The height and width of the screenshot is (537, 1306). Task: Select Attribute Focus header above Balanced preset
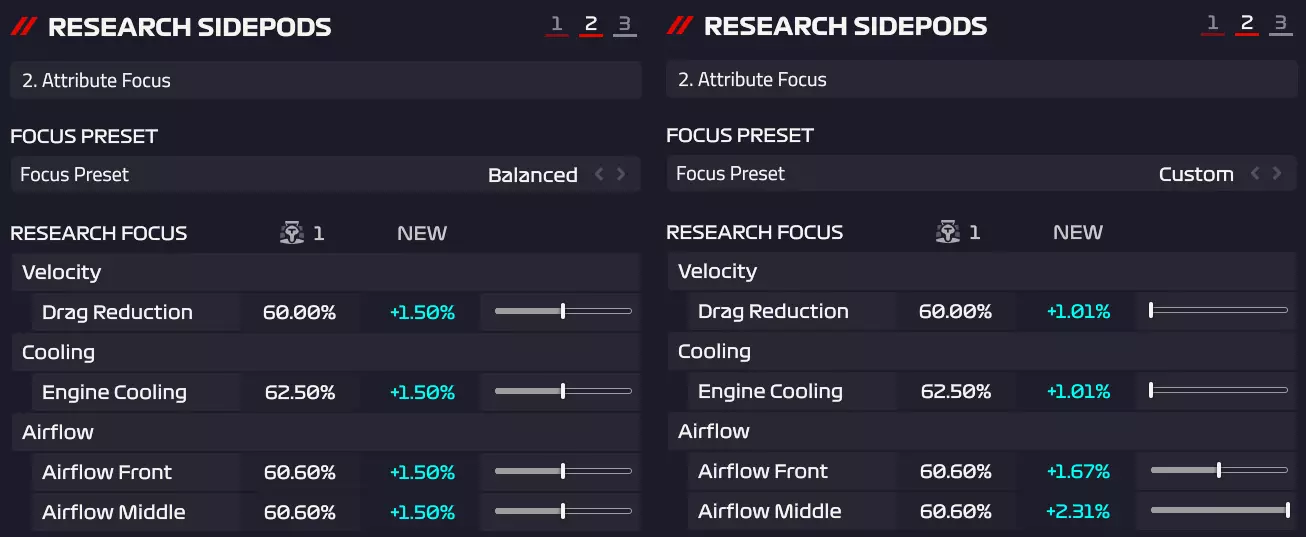click(x=325, y=80)
